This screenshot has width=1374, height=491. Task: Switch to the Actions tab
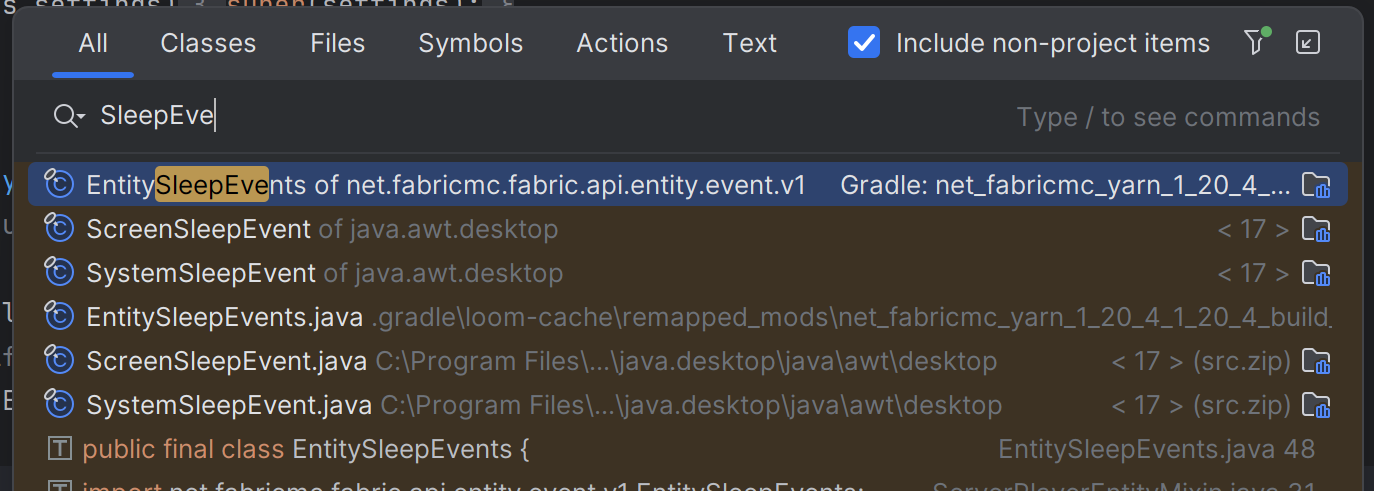click(x=622, y=43)
